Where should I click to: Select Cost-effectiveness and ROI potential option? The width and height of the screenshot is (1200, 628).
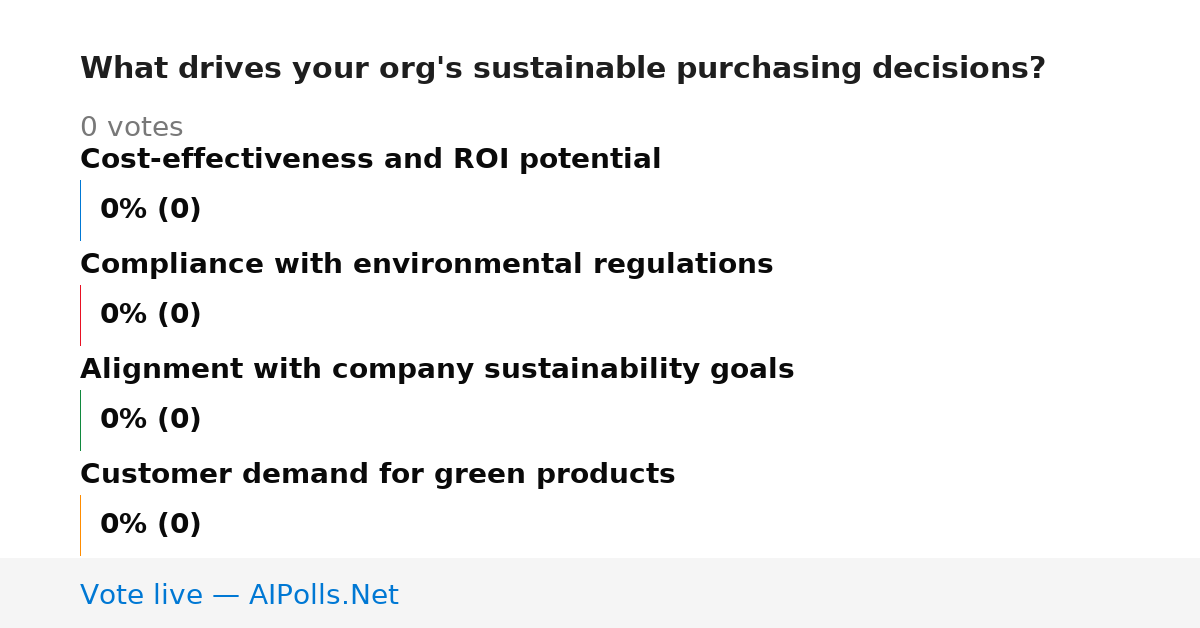(370, 159)
